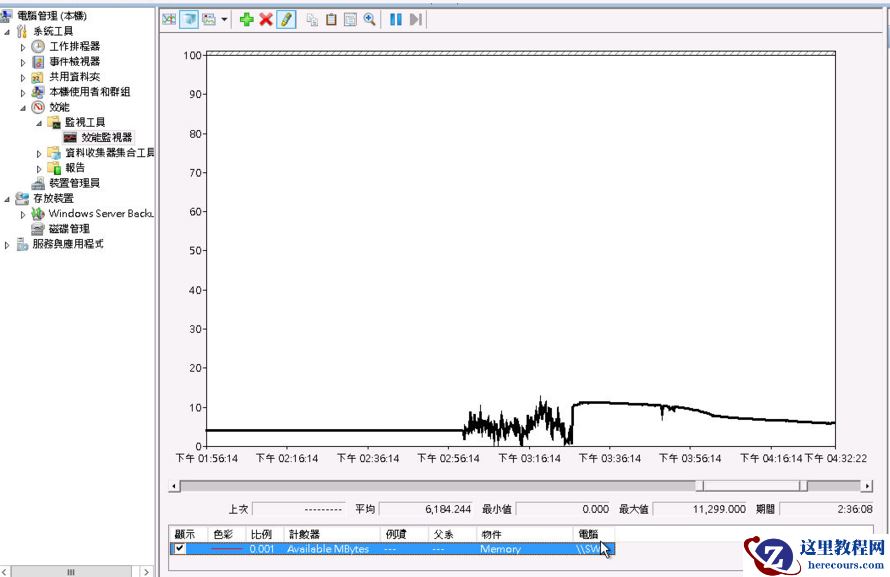Screen dimensions: 890x577
Task: Select 裝置管理員 in the tree
Action: coord(74,183)
